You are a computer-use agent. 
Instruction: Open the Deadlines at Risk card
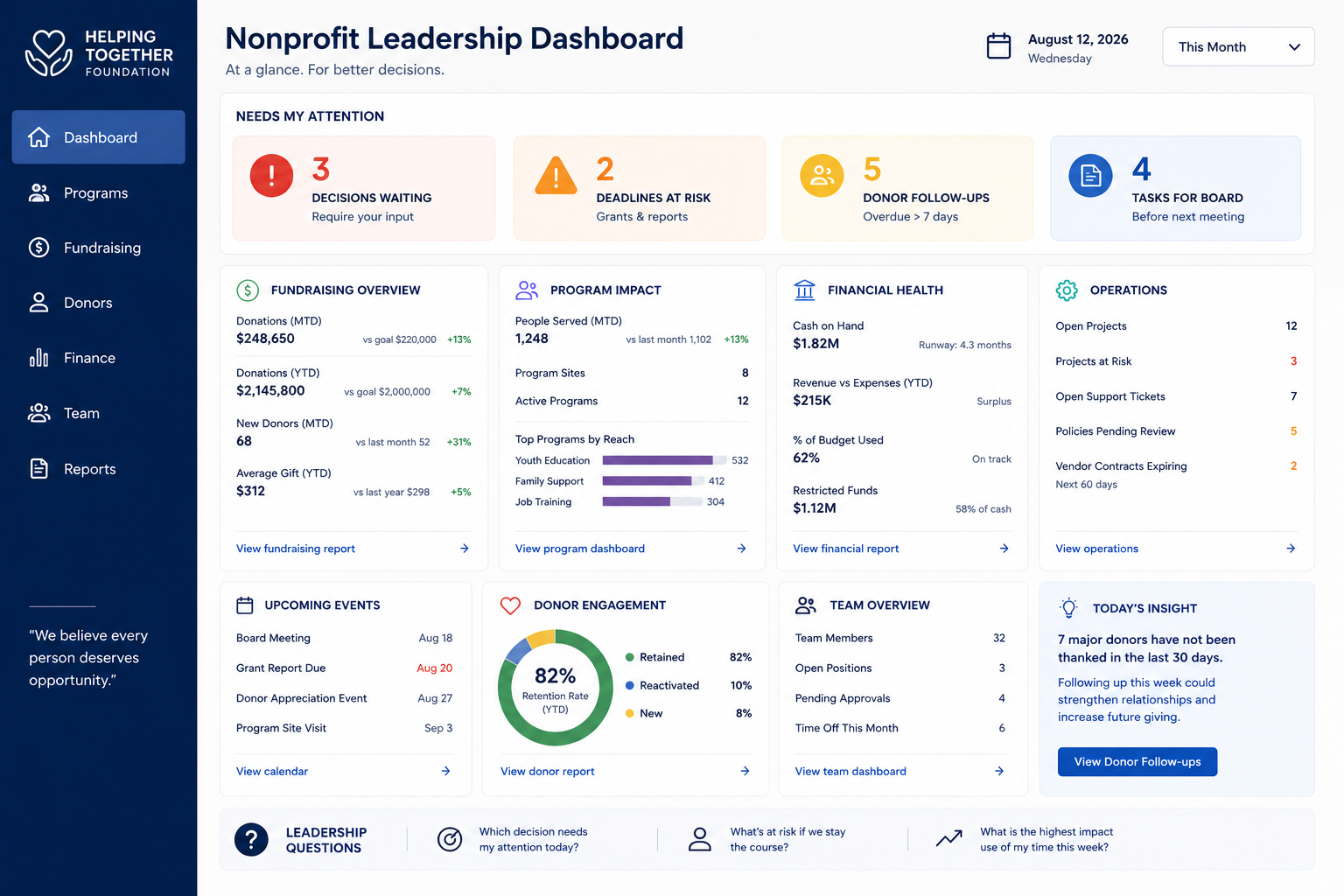(639, 188)
